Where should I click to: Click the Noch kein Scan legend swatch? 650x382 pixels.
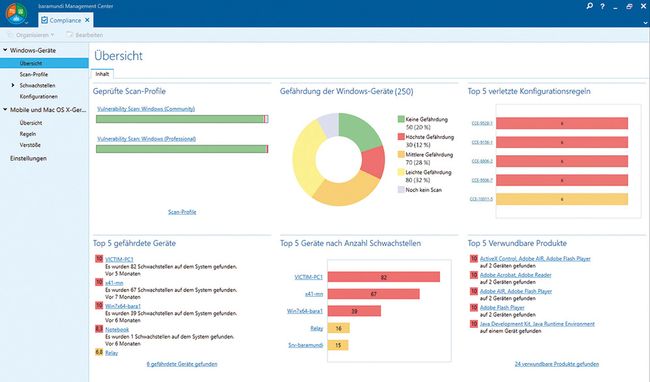tap(401, 189)
